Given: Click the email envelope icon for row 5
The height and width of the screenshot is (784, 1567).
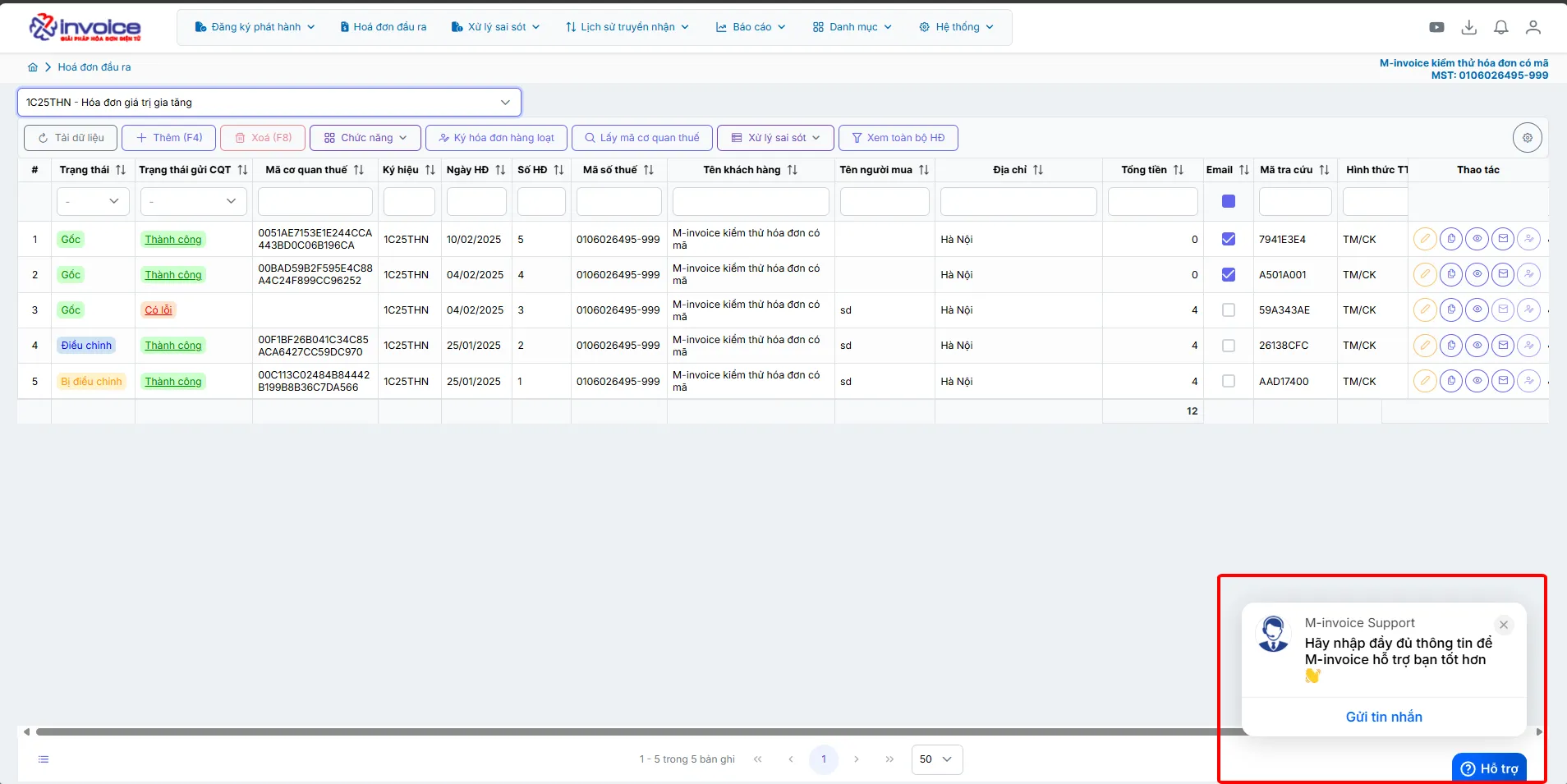Looking at the screenshot, I should 1503,381.
